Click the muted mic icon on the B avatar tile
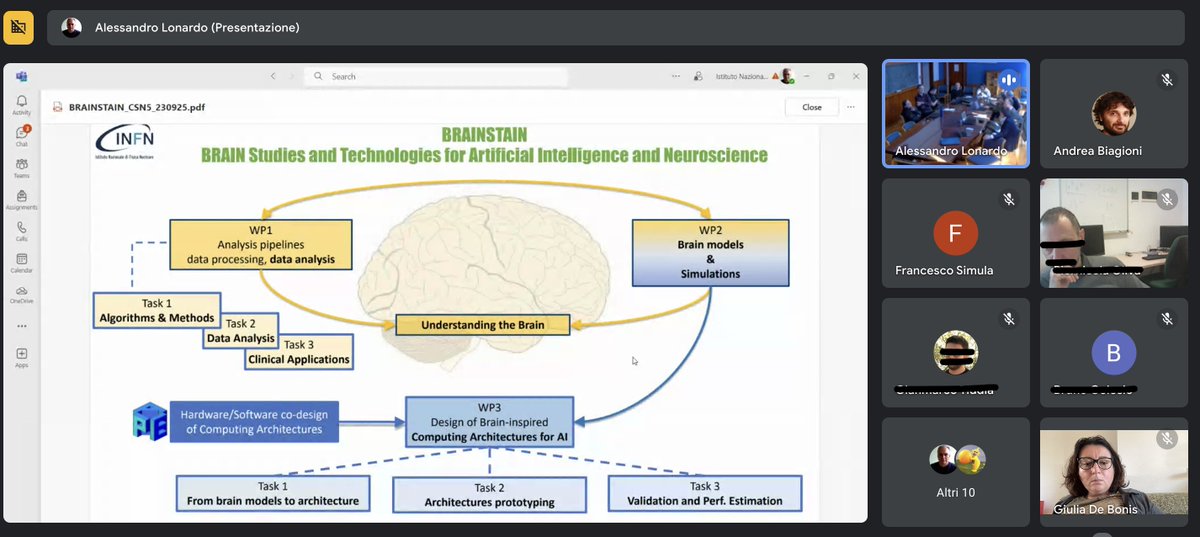The image size is (1200, 537). click(1166, 319)
